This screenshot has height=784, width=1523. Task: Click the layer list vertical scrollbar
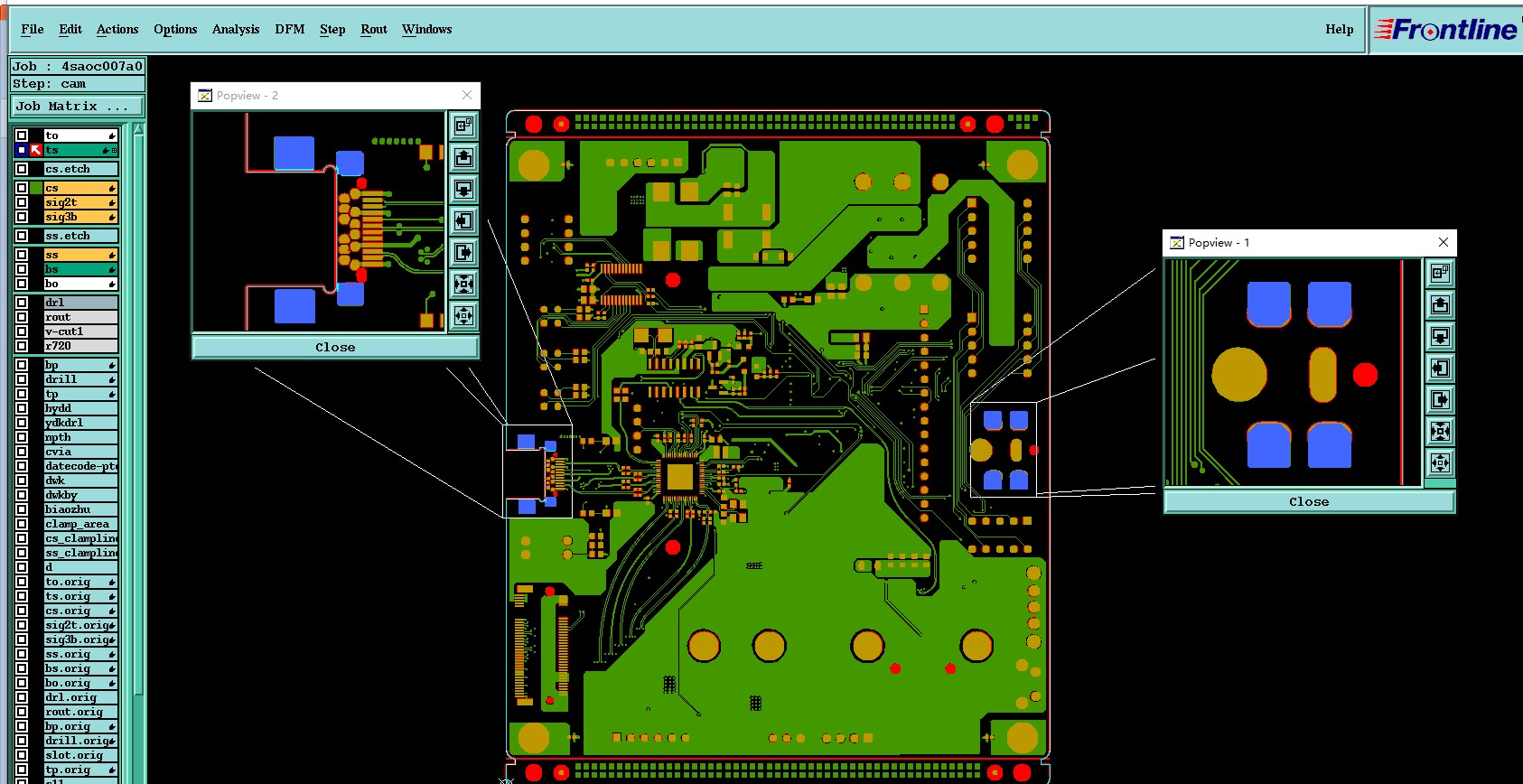pyautogui.click(x=138, y=452)
